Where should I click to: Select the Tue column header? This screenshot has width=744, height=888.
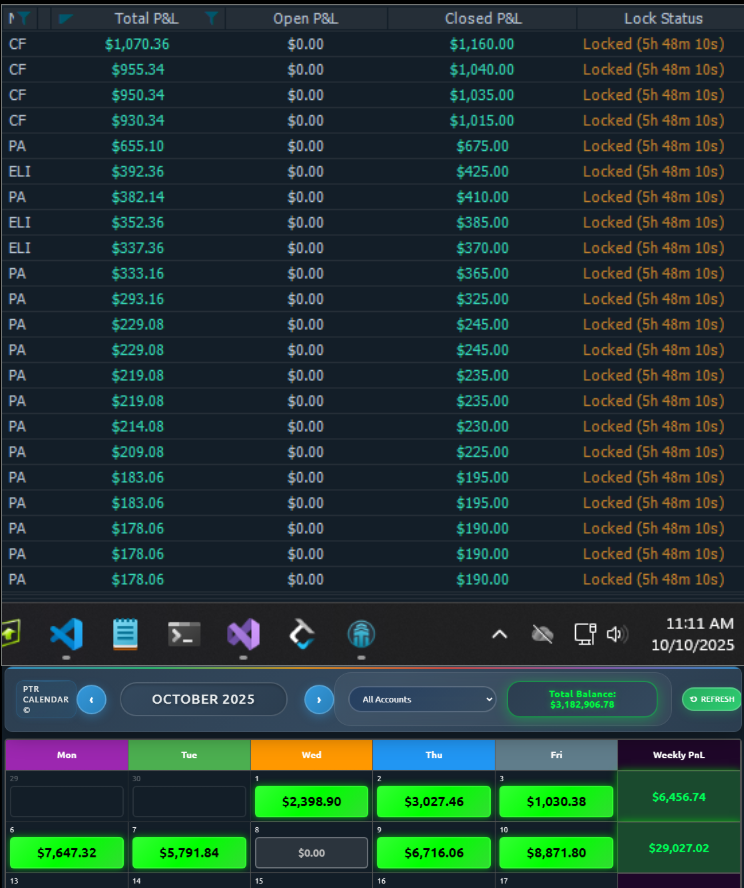tap(189, 755)
